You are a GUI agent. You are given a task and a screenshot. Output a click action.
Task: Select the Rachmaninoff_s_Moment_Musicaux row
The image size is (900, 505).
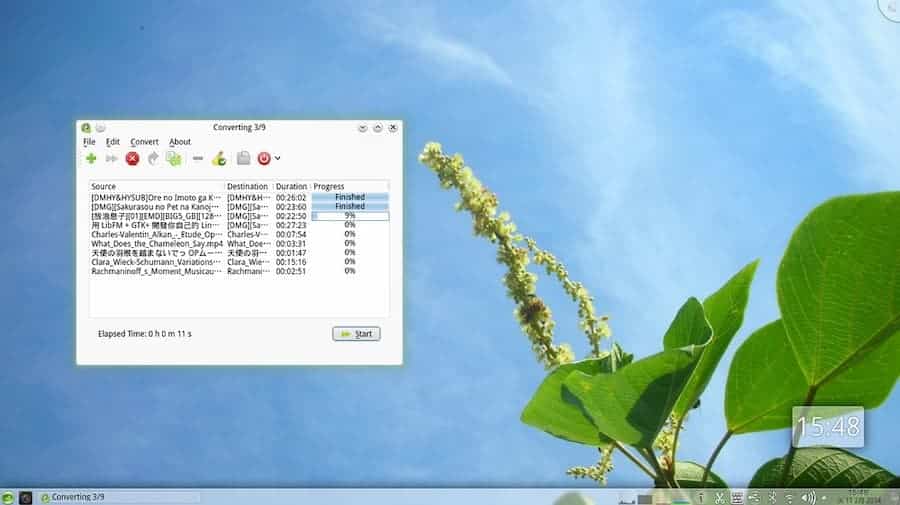pos(156,271)
